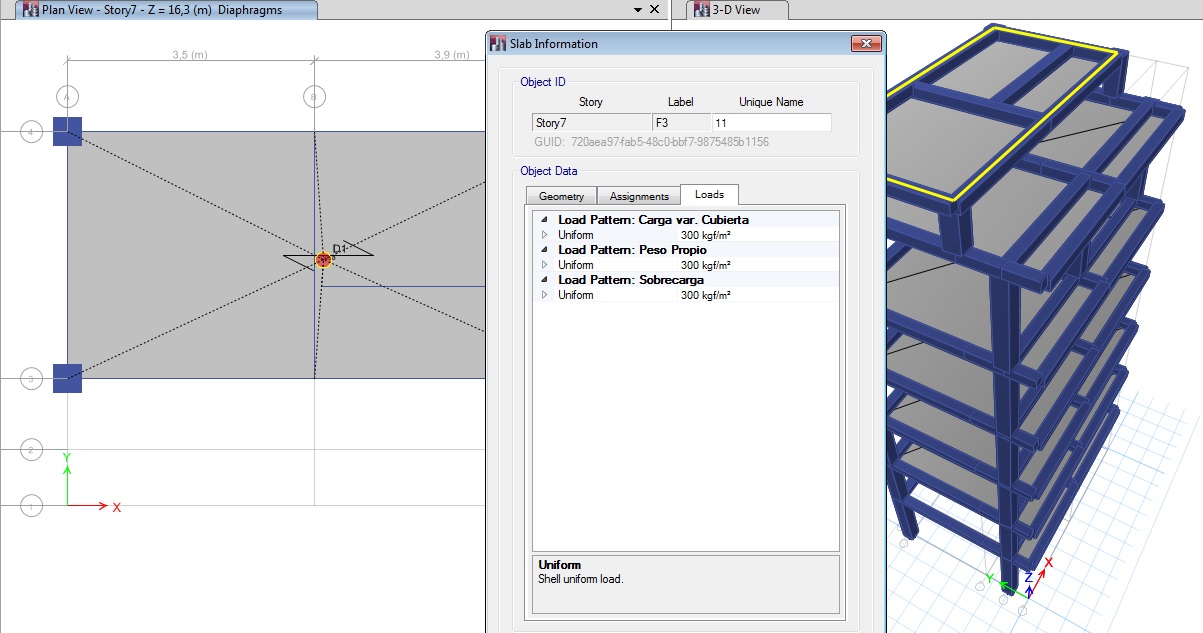The image size is (1203, 633).
Task: Click the Slab Information title bar icon
Action: (499, 44)
